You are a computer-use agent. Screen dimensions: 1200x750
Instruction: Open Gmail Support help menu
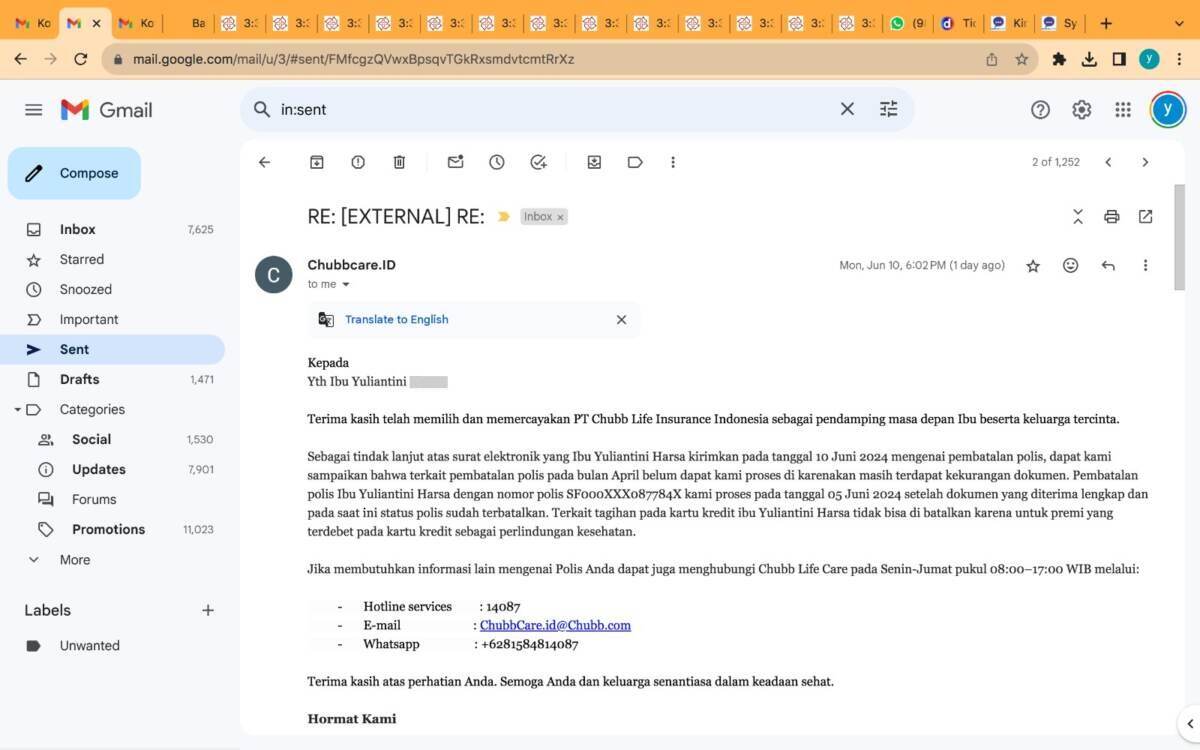click(1040, 110)
